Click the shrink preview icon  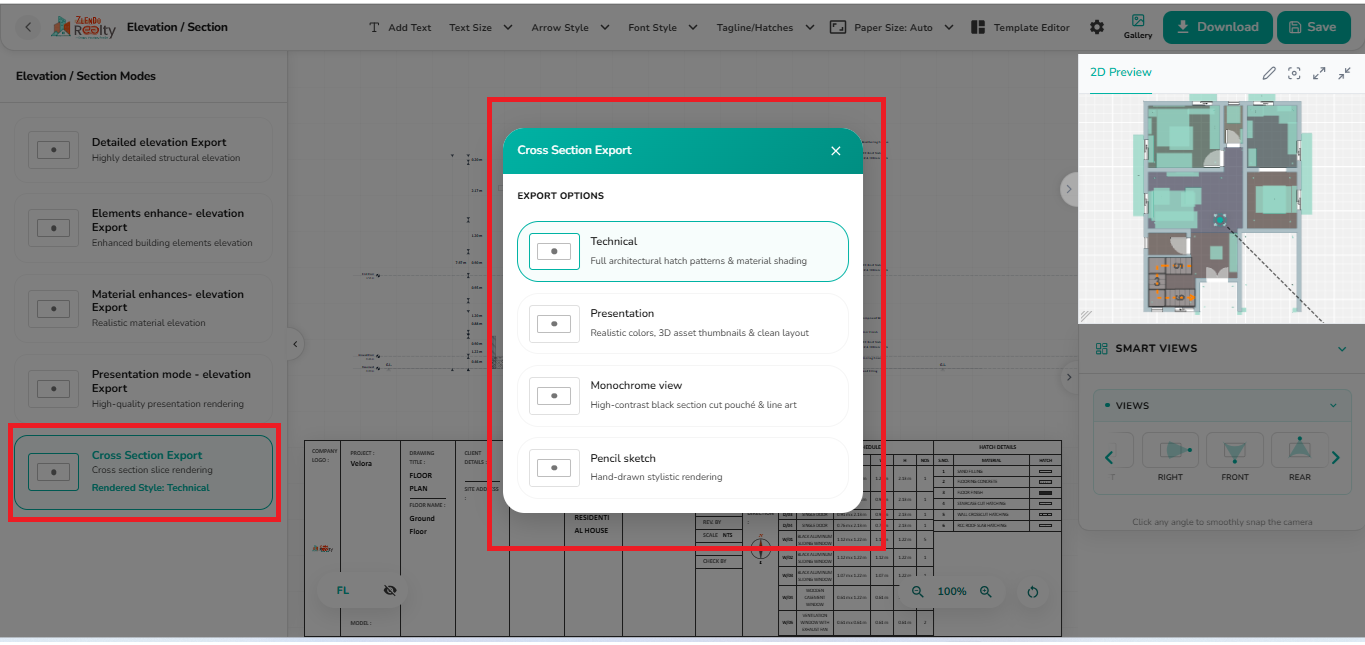click(x=1344, y=73)
